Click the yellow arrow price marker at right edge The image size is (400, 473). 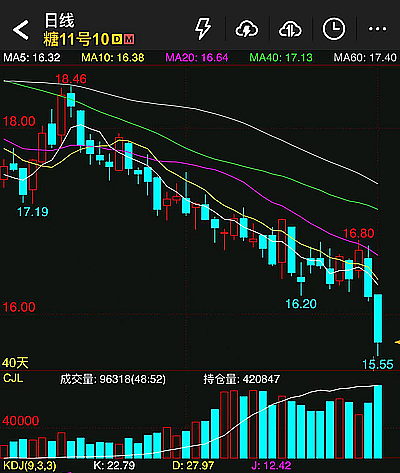(x=397, y=342)
